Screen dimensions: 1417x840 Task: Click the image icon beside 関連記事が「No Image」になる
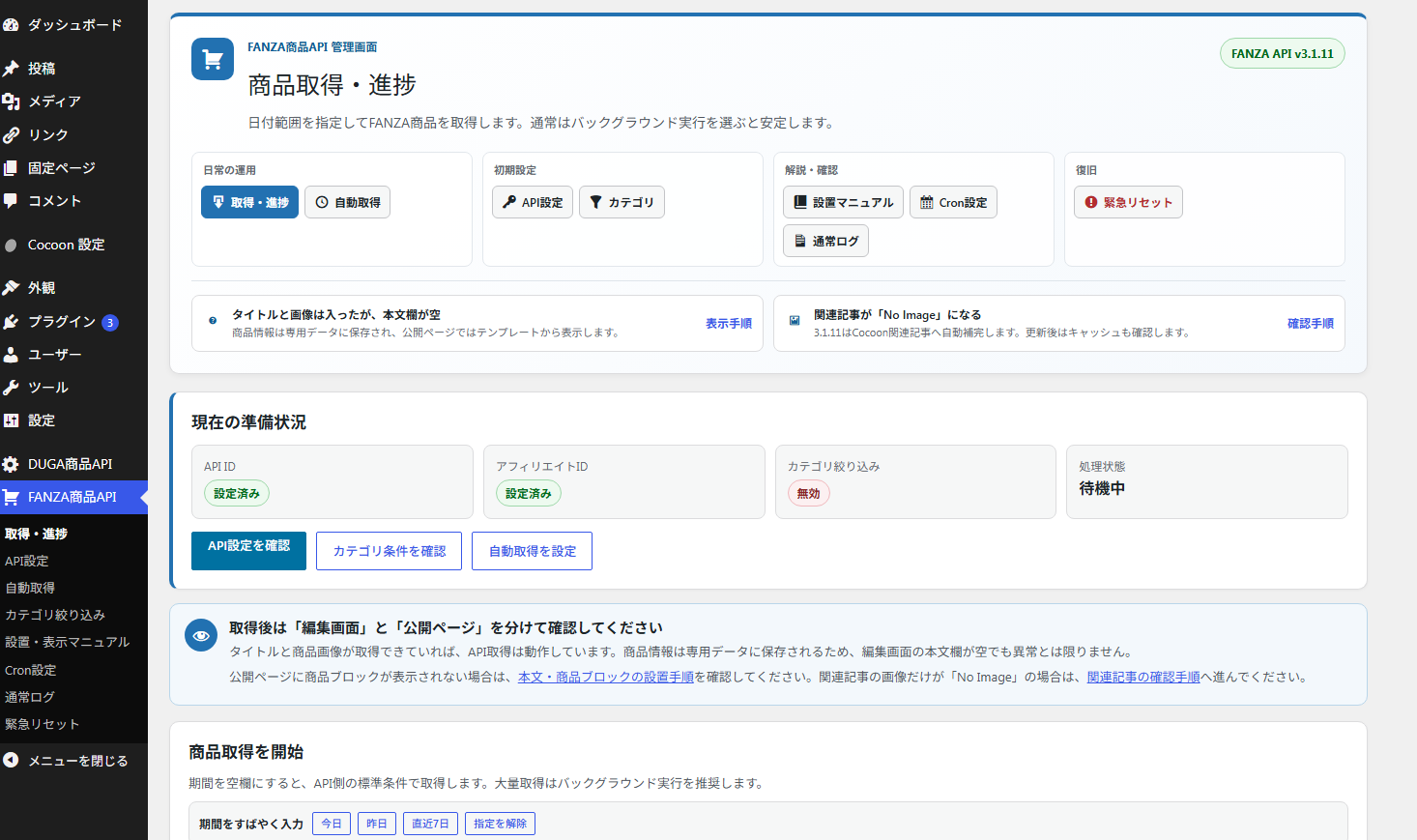pyautogui.click(x=795, y=321)
